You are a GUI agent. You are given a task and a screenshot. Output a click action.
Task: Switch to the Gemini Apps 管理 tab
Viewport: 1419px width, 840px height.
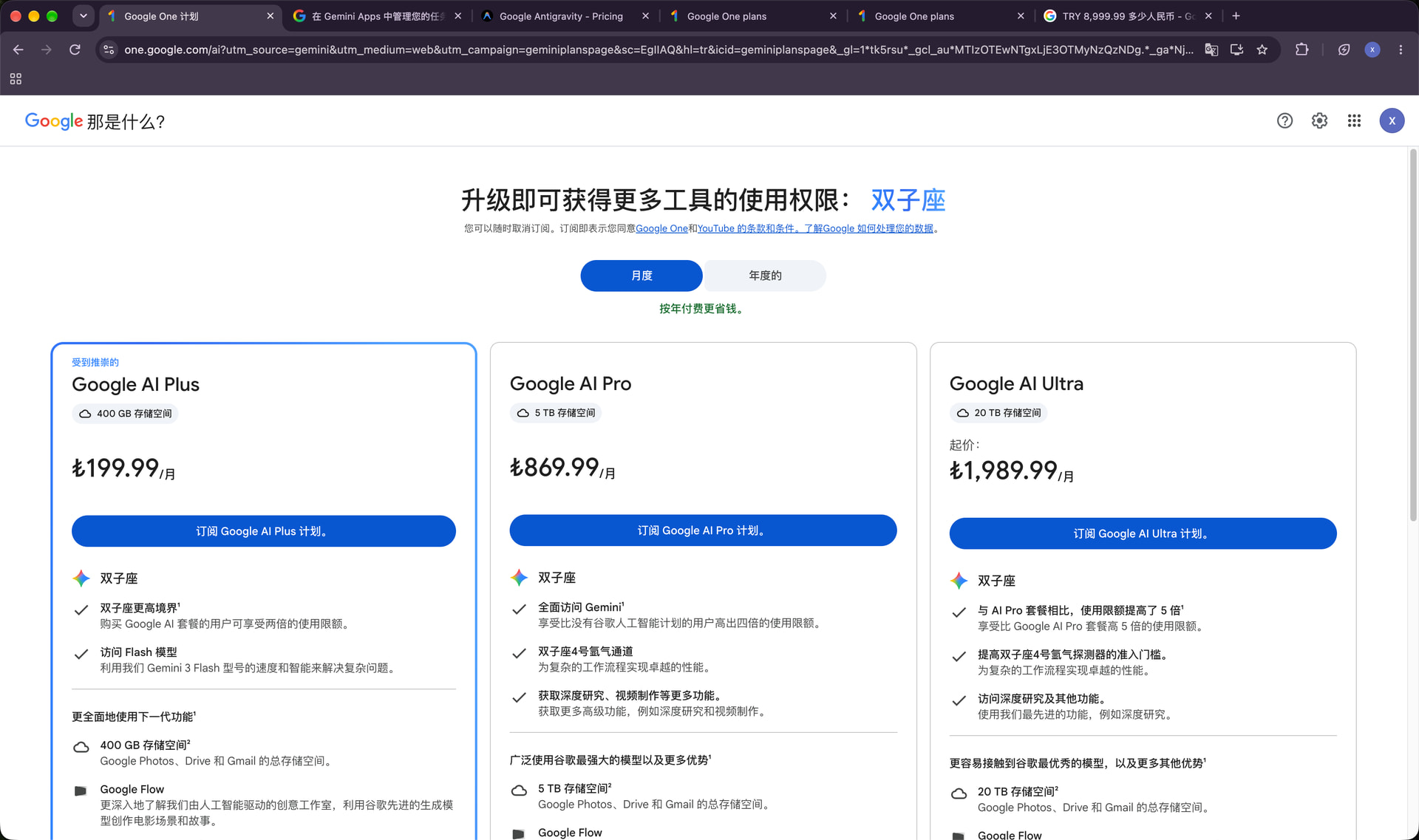pos(378,16)
